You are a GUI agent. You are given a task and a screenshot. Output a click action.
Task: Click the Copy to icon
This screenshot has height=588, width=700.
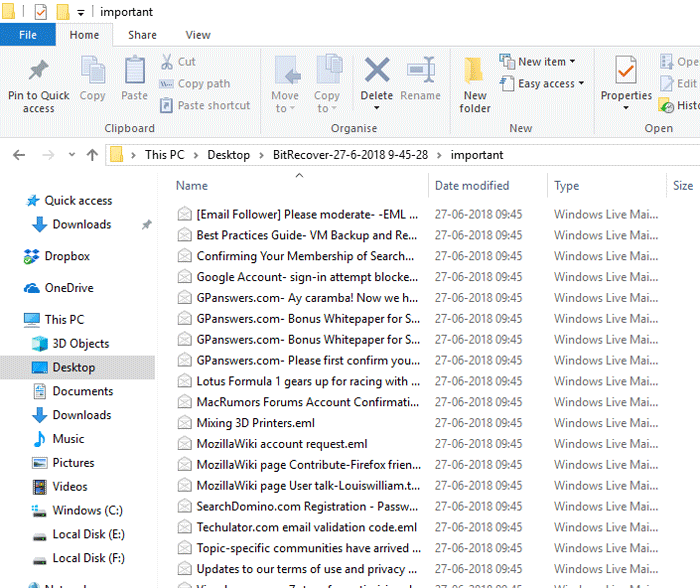(329, 69)
